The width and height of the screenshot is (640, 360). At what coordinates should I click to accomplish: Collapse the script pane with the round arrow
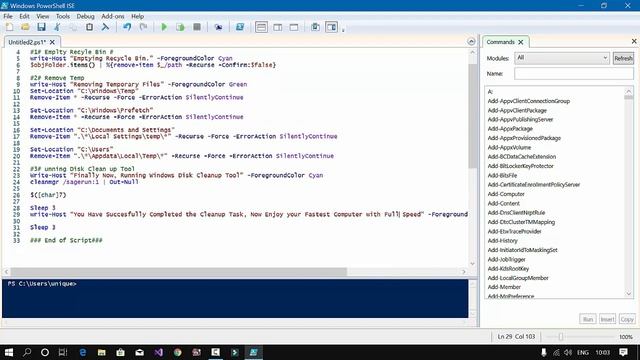coord(471,42)
